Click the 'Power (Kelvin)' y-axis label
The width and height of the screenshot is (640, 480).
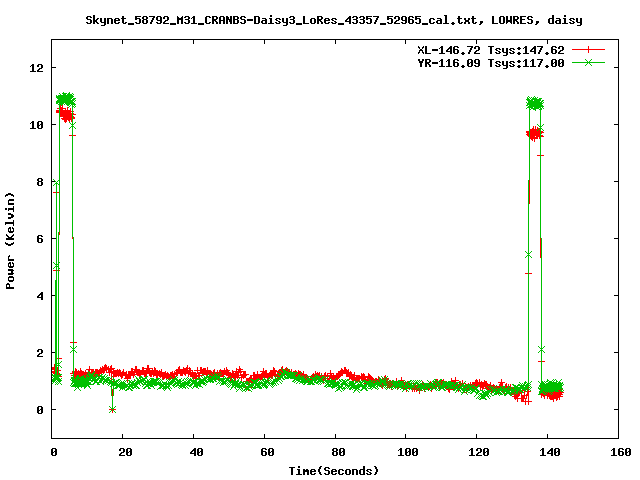10,241
